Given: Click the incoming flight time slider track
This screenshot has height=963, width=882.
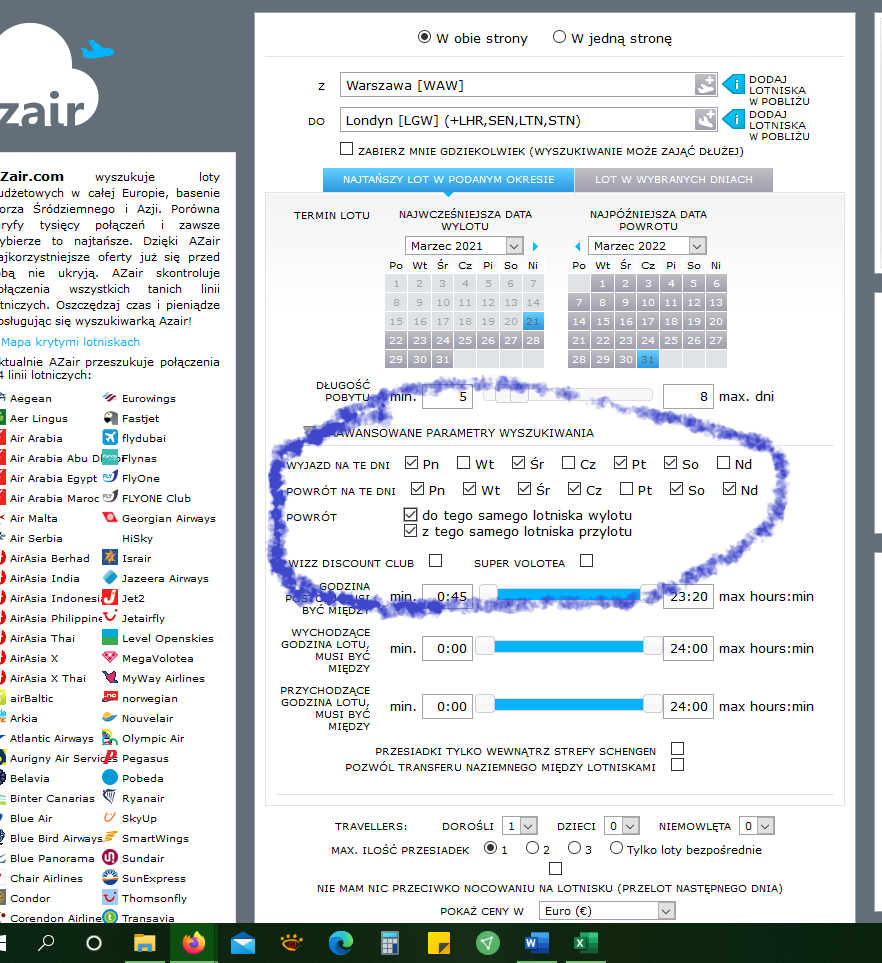Looking at the screenshot, I should click(x=568, y=704).
